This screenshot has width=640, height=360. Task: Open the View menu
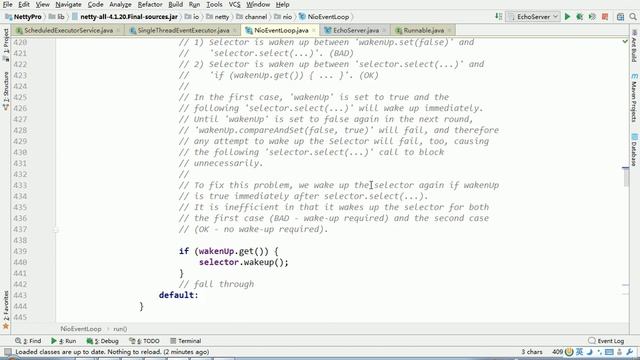[x=42, y=4]
